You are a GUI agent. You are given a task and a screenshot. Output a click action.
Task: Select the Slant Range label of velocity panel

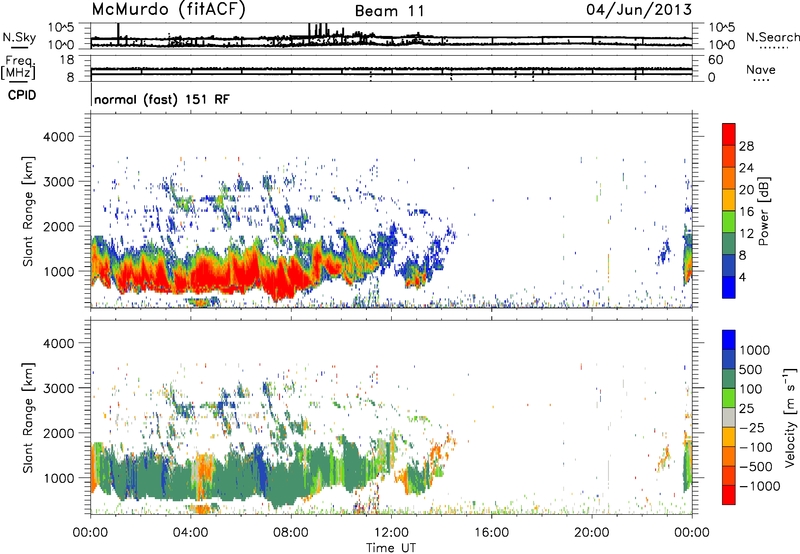tap(28, 418)
